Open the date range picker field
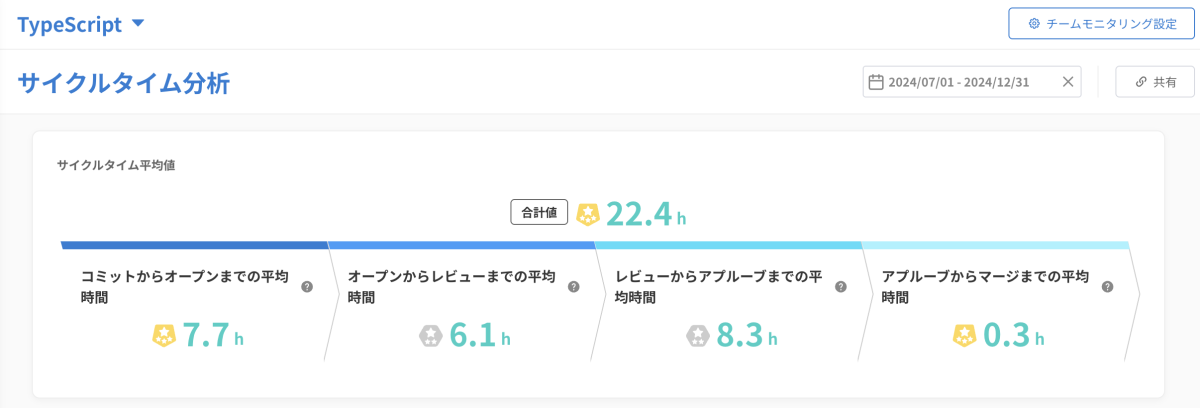The width and height of the screenshot is (1200, 408). tap(972, 82)
